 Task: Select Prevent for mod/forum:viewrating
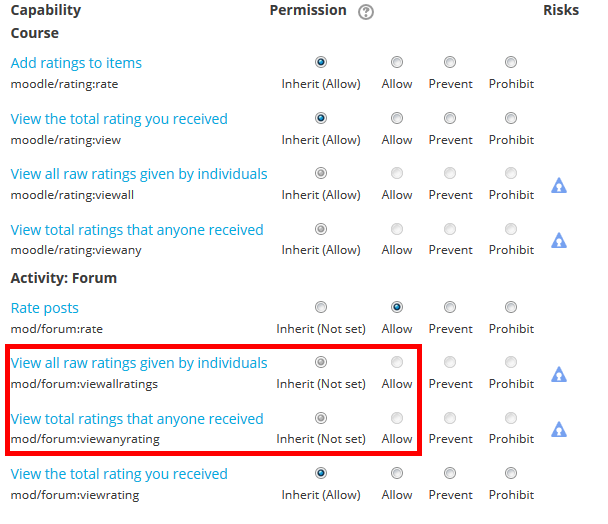coord(450,473)
